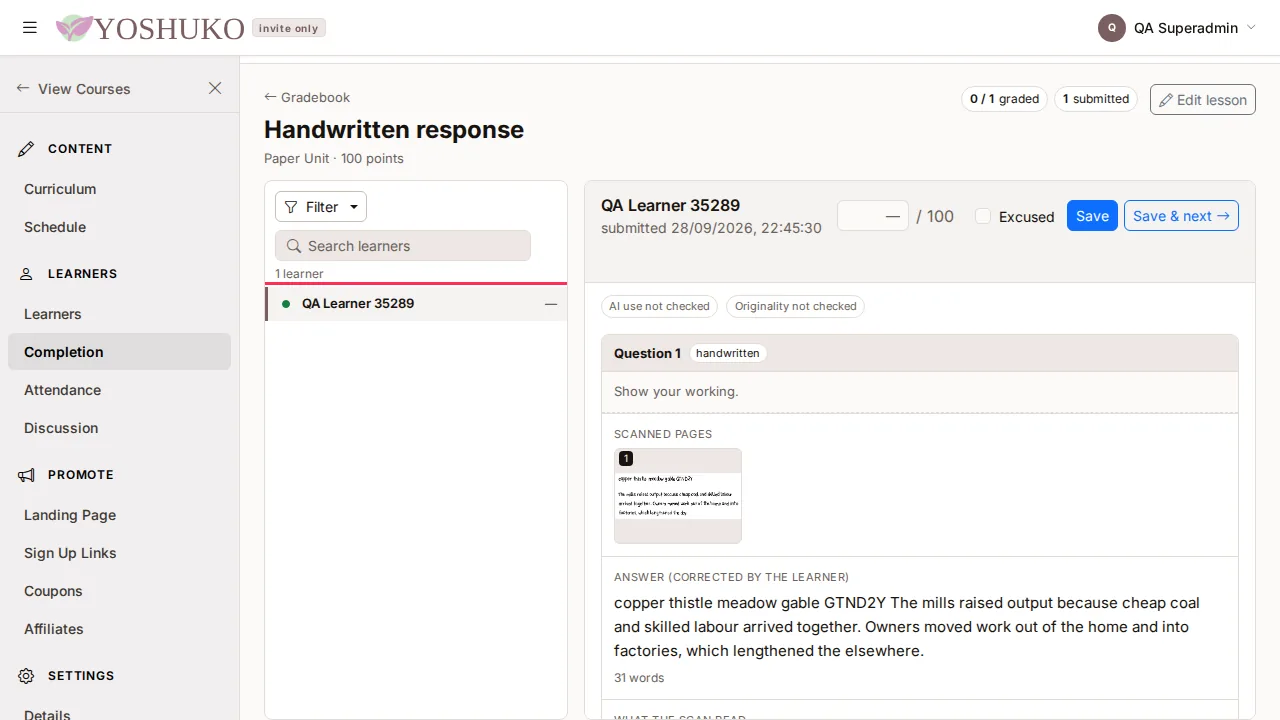
Task: Click the AI use not checked chip
Action: click(x=659, y=306)
